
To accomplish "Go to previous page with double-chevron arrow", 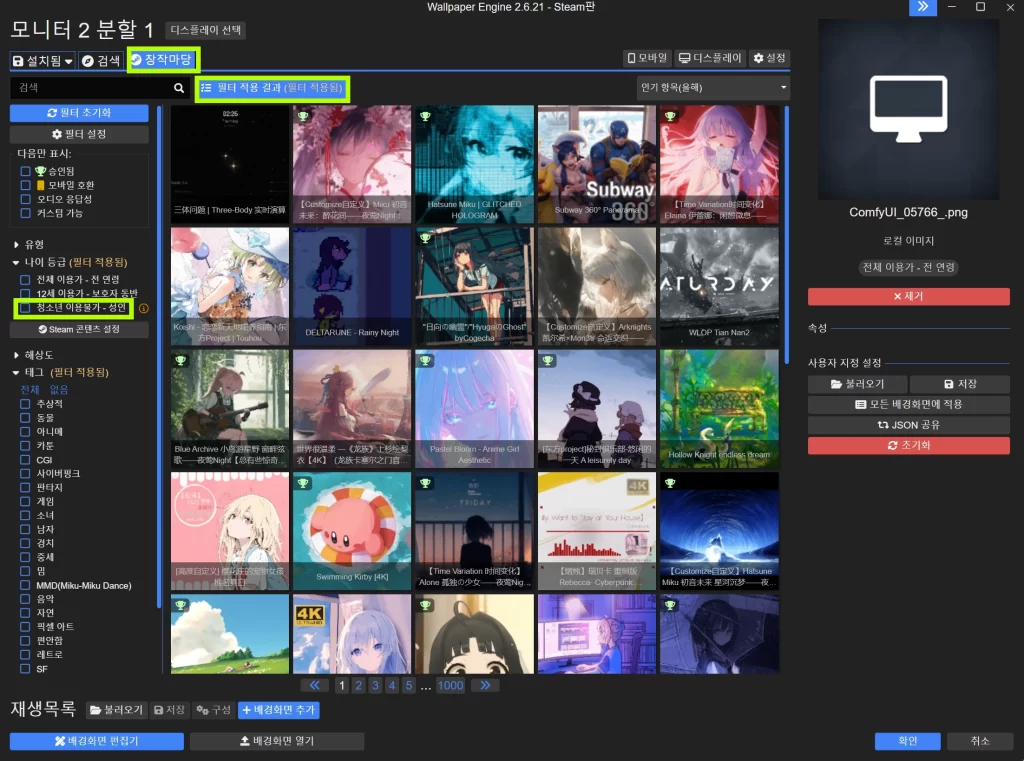I will pyautogui.click(x=315, y=685).
